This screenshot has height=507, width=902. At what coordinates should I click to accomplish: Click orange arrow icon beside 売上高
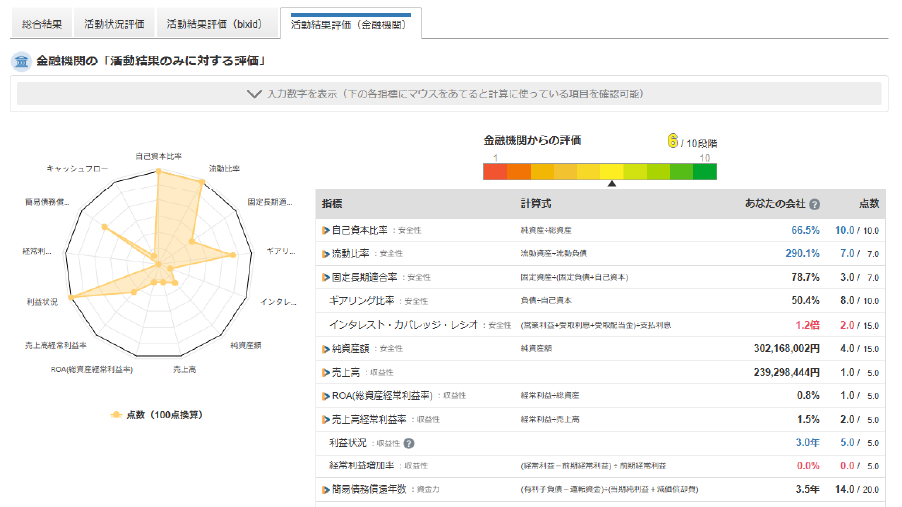point(325,372)
